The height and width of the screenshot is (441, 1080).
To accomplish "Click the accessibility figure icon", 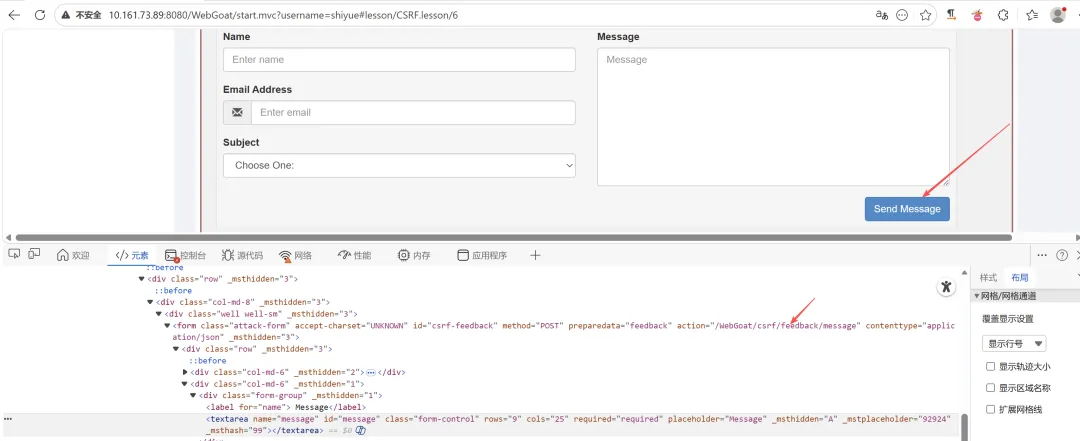I will pyautogui.click(x=946, y=287).
